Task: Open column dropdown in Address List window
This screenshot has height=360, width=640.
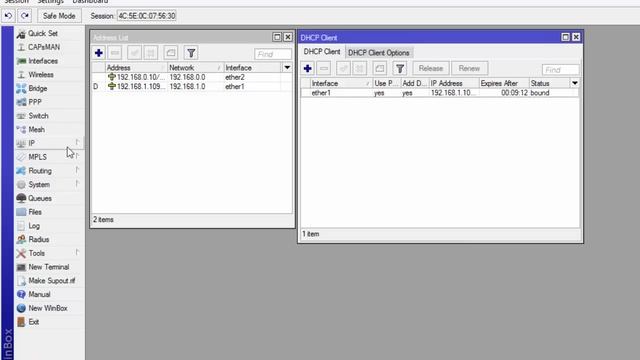Action: click(287, 68)
